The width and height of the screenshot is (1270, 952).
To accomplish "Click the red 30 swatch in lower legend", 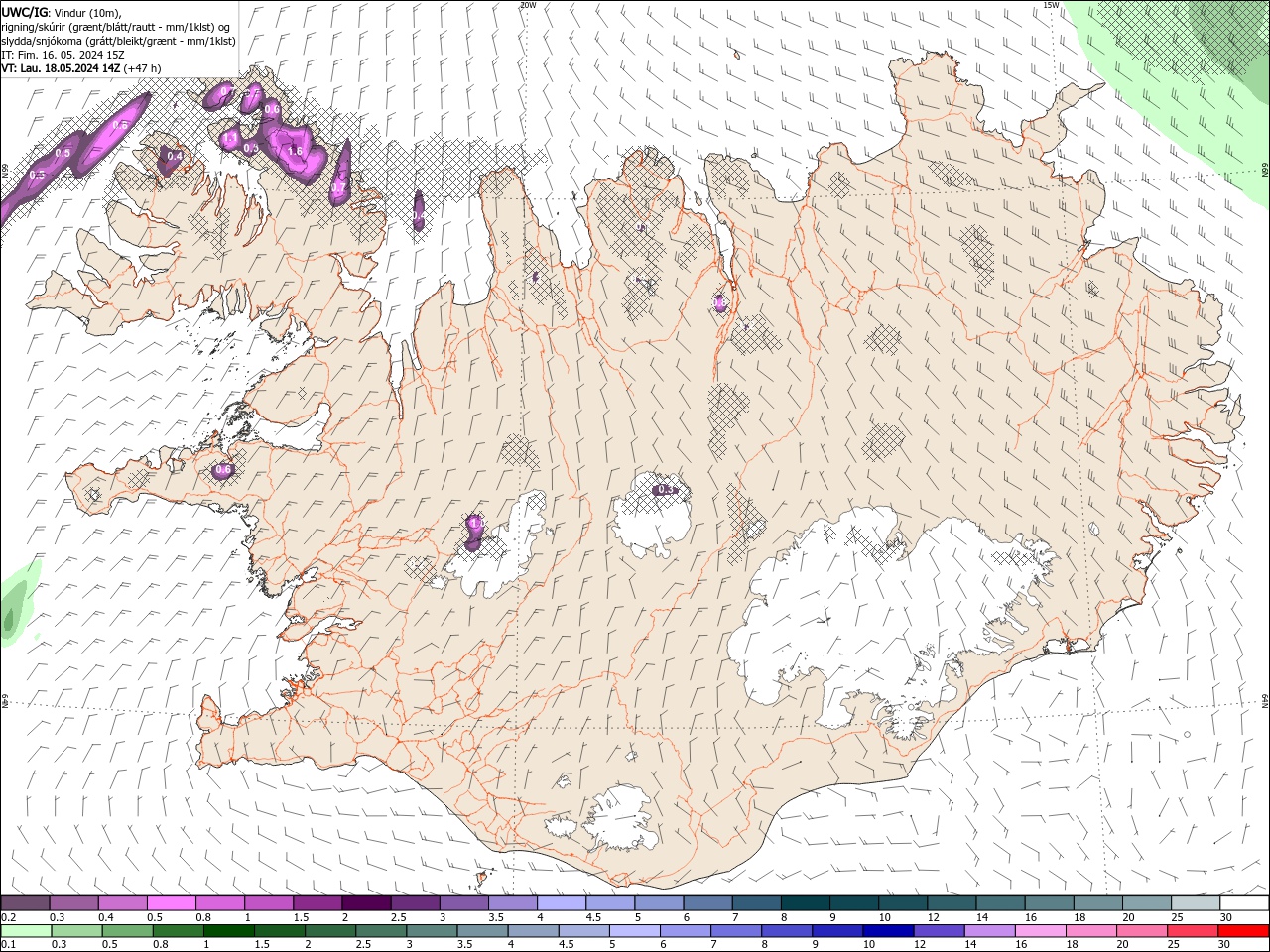I will click(x=1244, y=931).
